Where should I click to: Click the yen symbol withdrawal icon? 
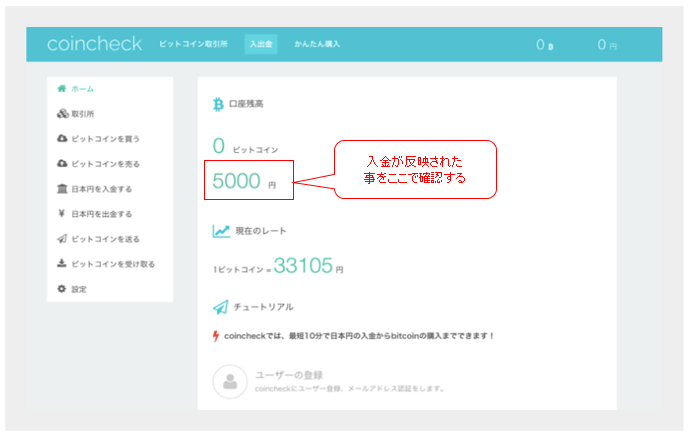62,214
